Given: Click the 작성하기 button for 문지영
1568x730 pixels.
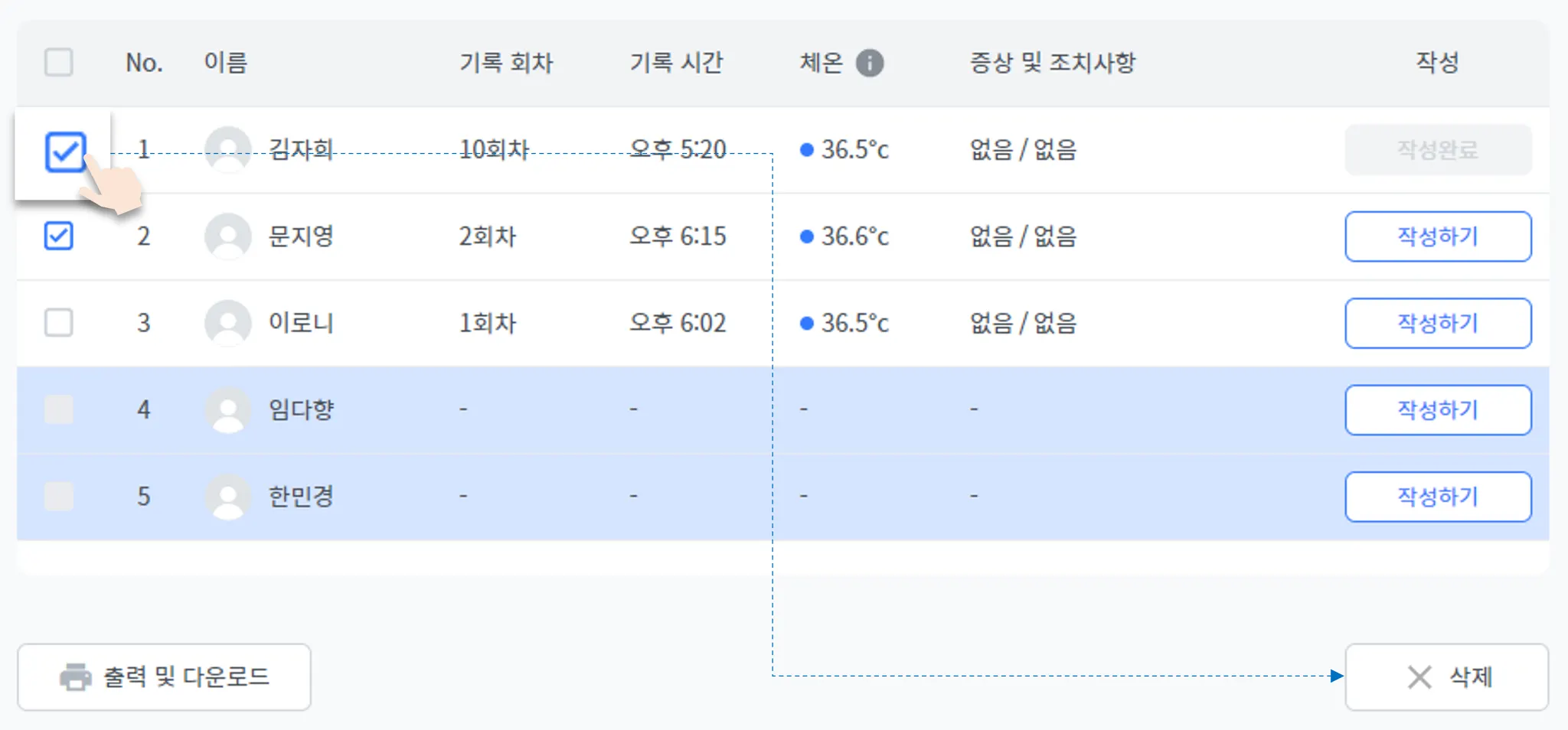Looking at the screenshot, I should coord(1438,236).
